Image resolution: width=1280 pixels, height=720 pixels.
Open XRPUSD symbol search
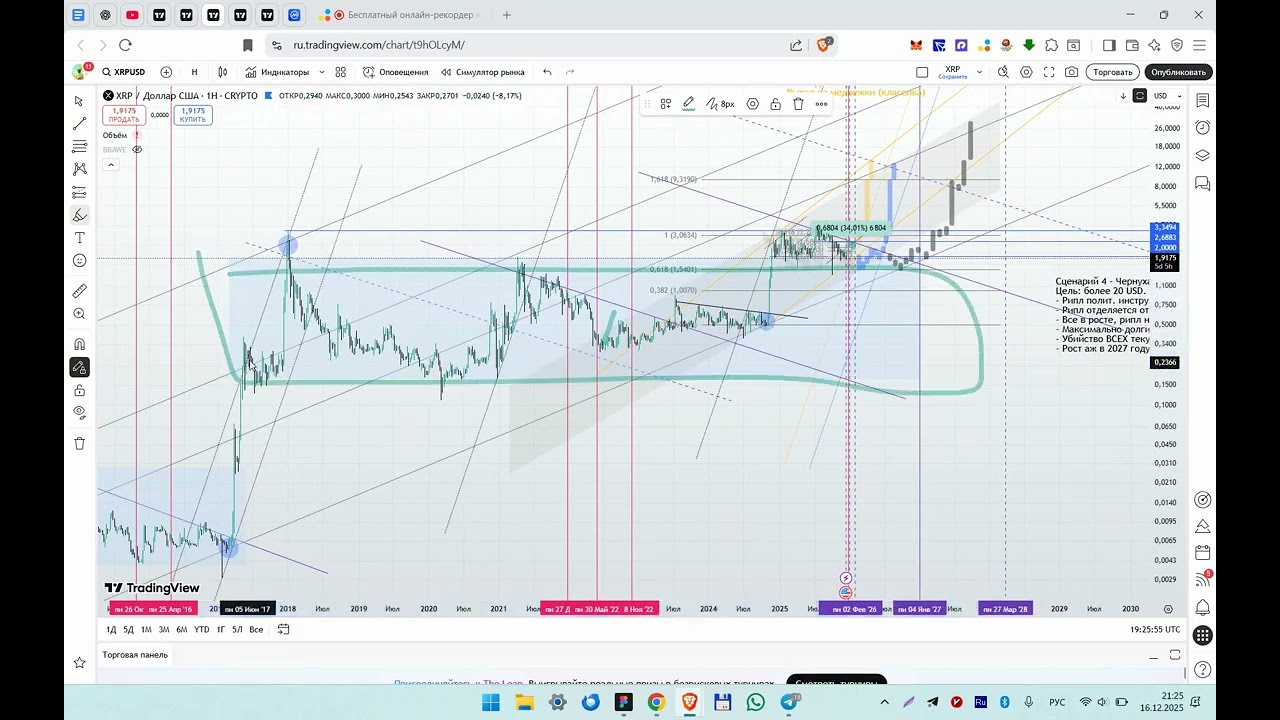tap(124, 72)
